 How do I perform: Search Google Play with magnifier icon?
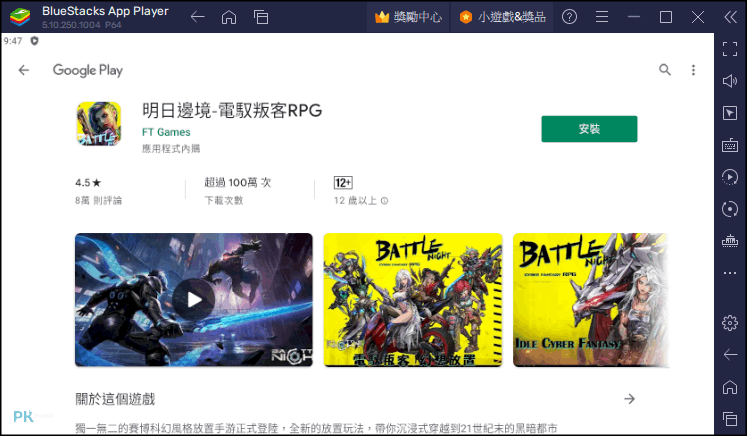(x=665, y=70)
